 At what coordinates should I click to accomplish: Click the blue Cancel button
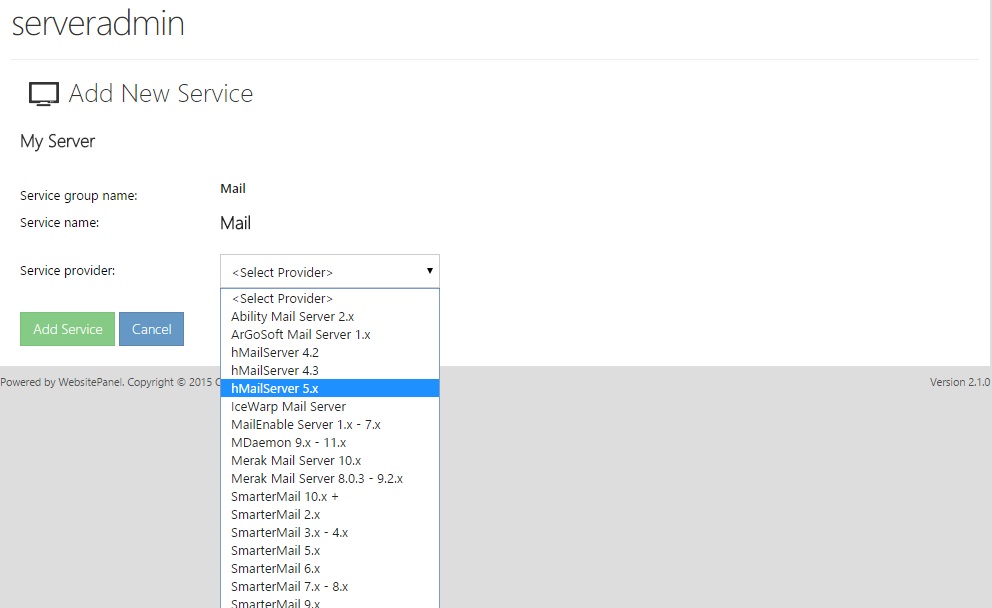151,329
